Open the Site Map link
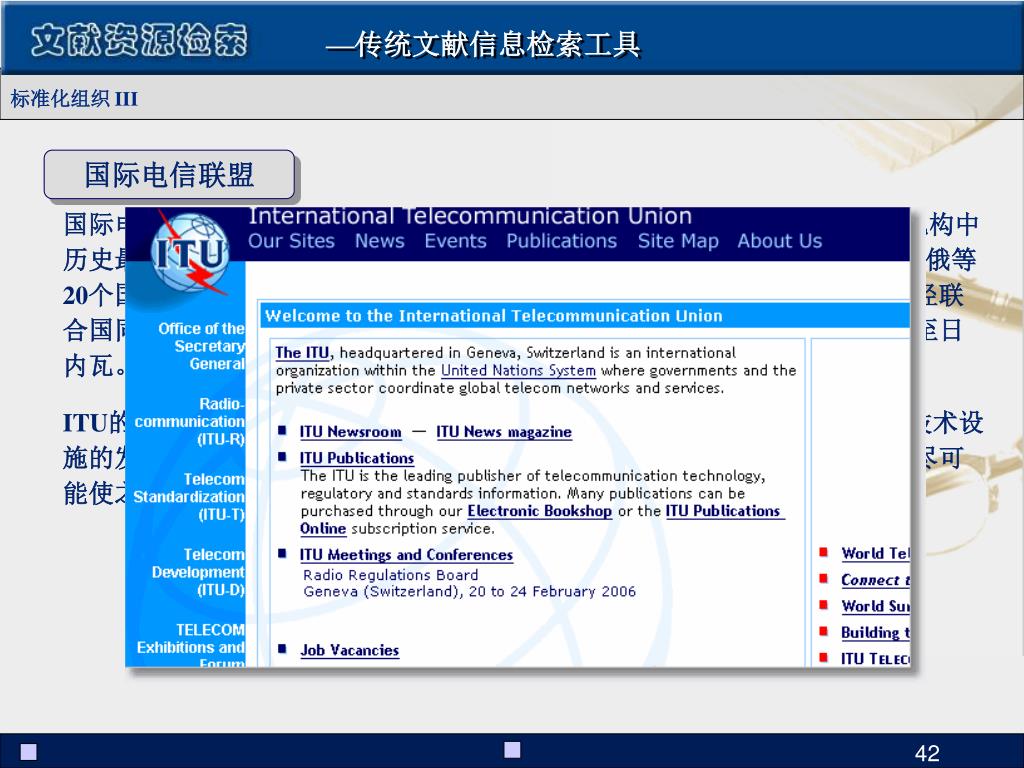The height and width of the screenshot is (768, 1024). (x=678, y=241)
